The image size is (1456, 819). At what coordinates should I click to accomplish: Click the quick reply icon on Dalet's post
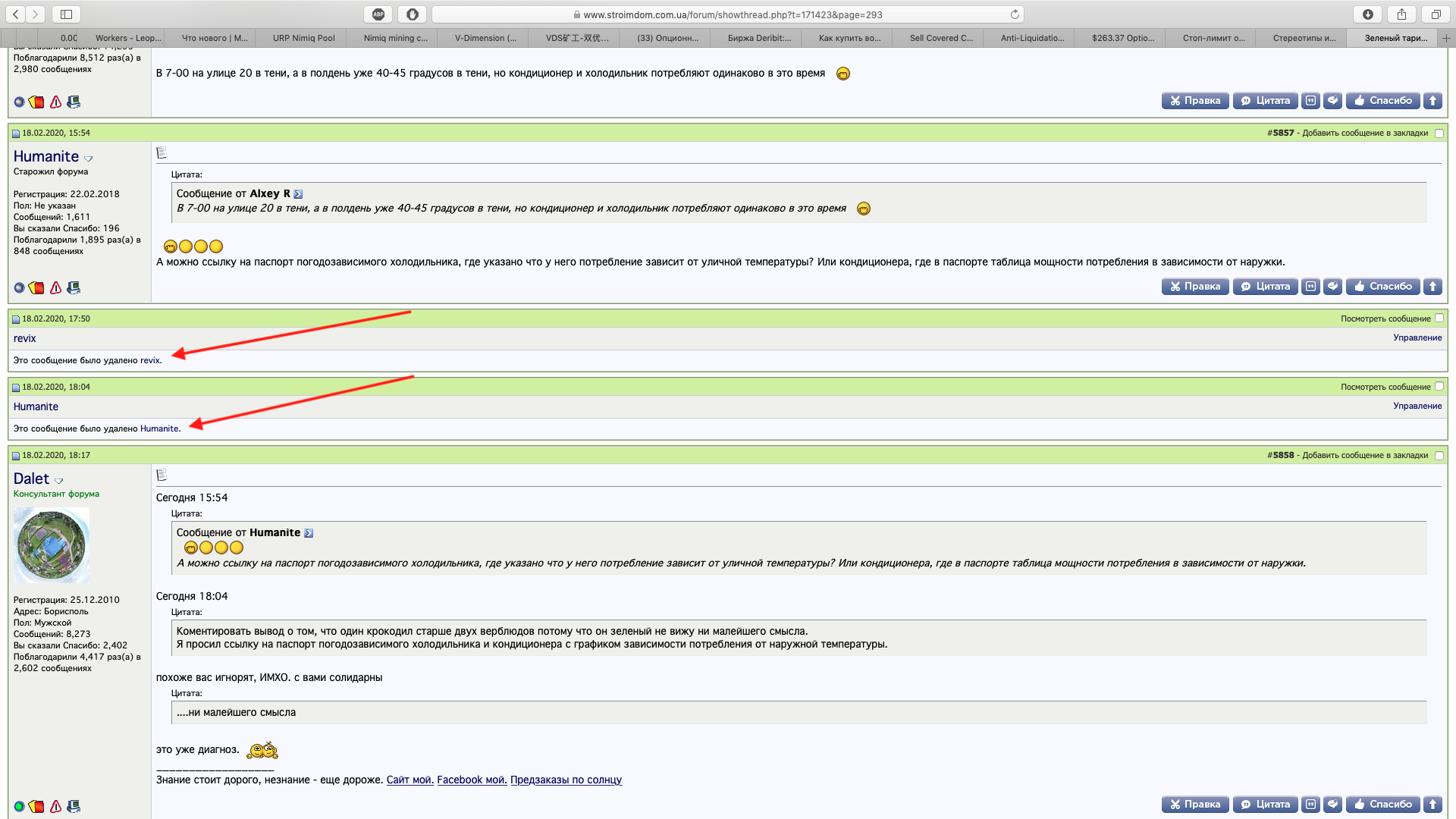tap(1333, 805)
